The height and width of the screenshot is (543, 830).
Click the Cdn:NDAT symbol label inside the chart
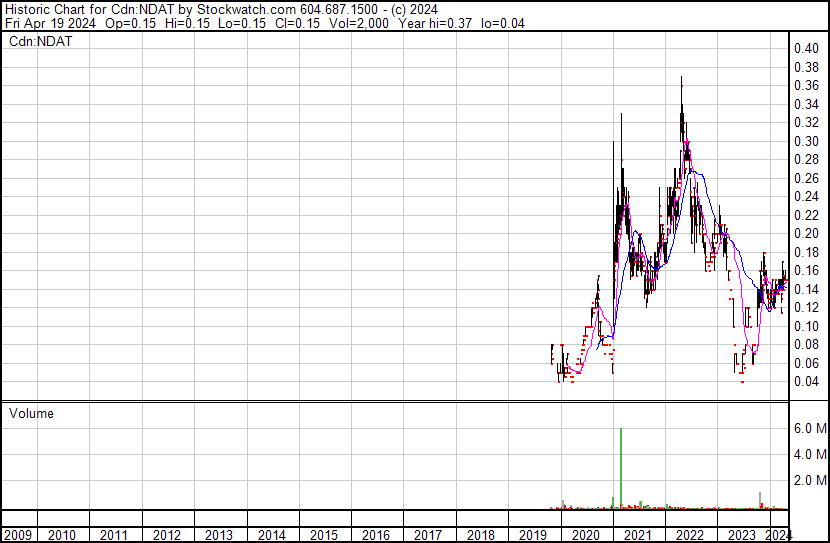(40, 41)
